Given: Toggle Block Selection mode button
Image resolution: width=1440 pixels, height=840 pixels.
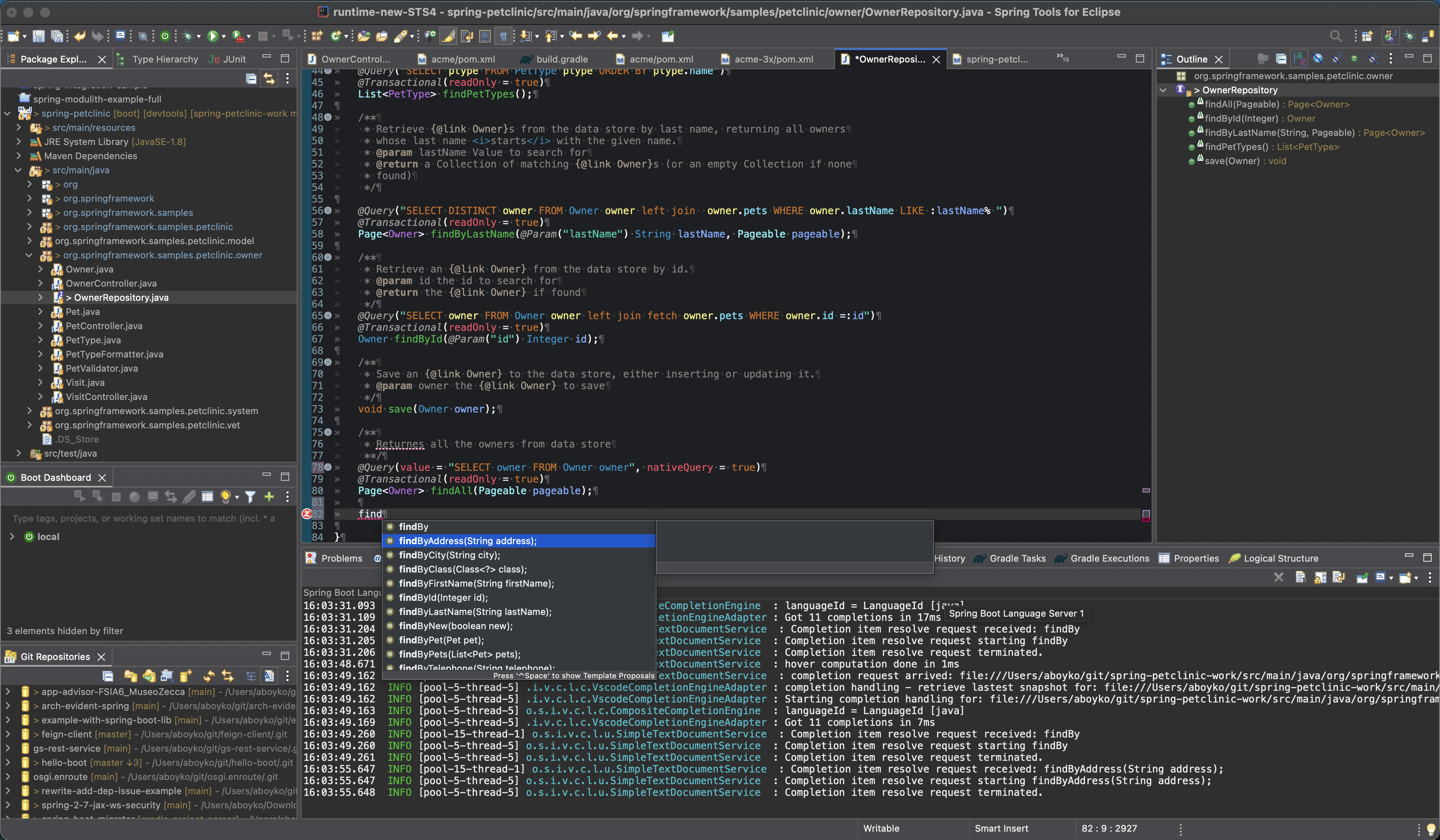Looking at the screenshot, I should [x=485, y=36].
